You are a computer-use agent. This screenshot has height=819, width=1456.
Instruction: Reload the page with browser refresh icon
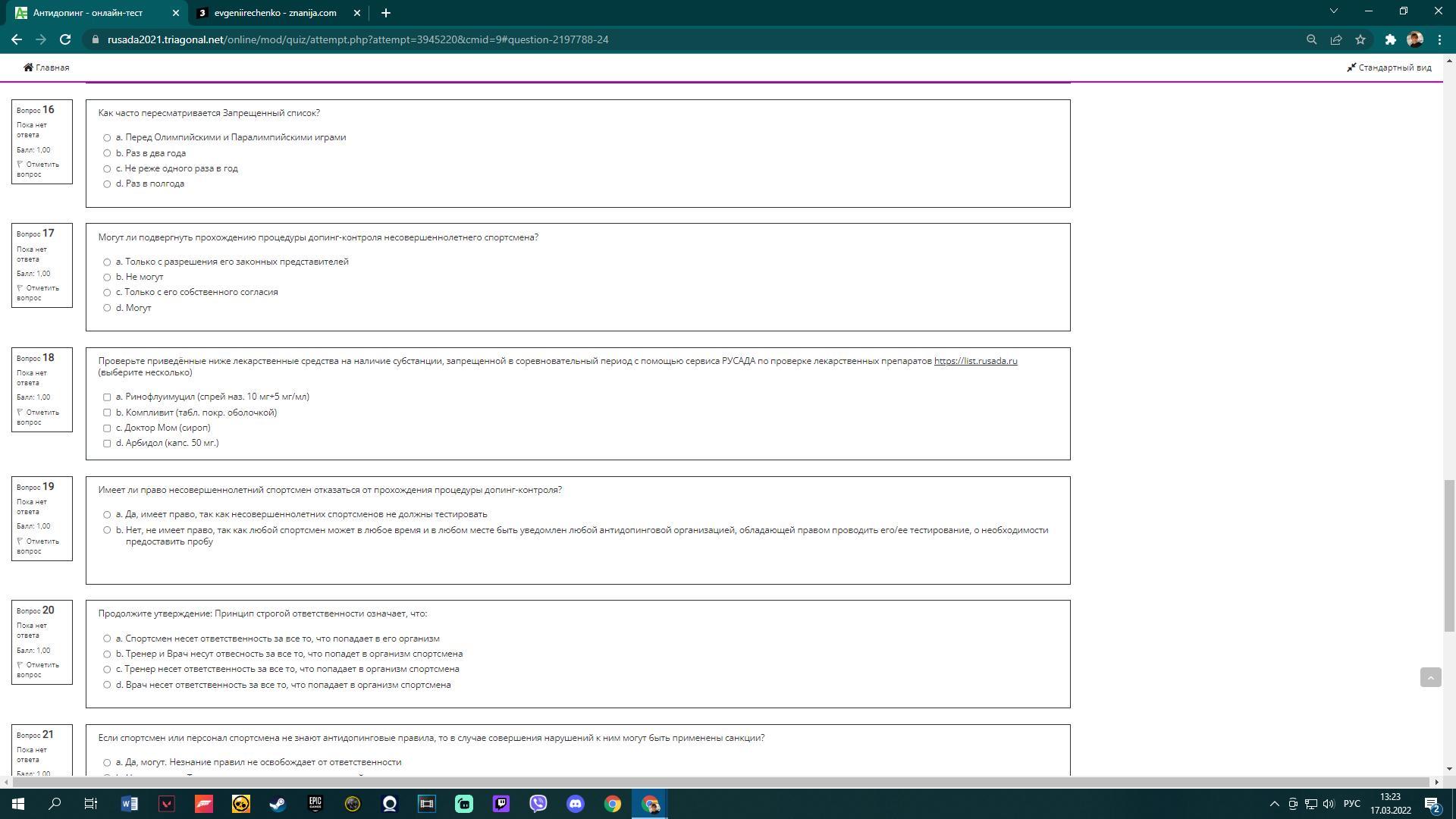pos(65,39)
